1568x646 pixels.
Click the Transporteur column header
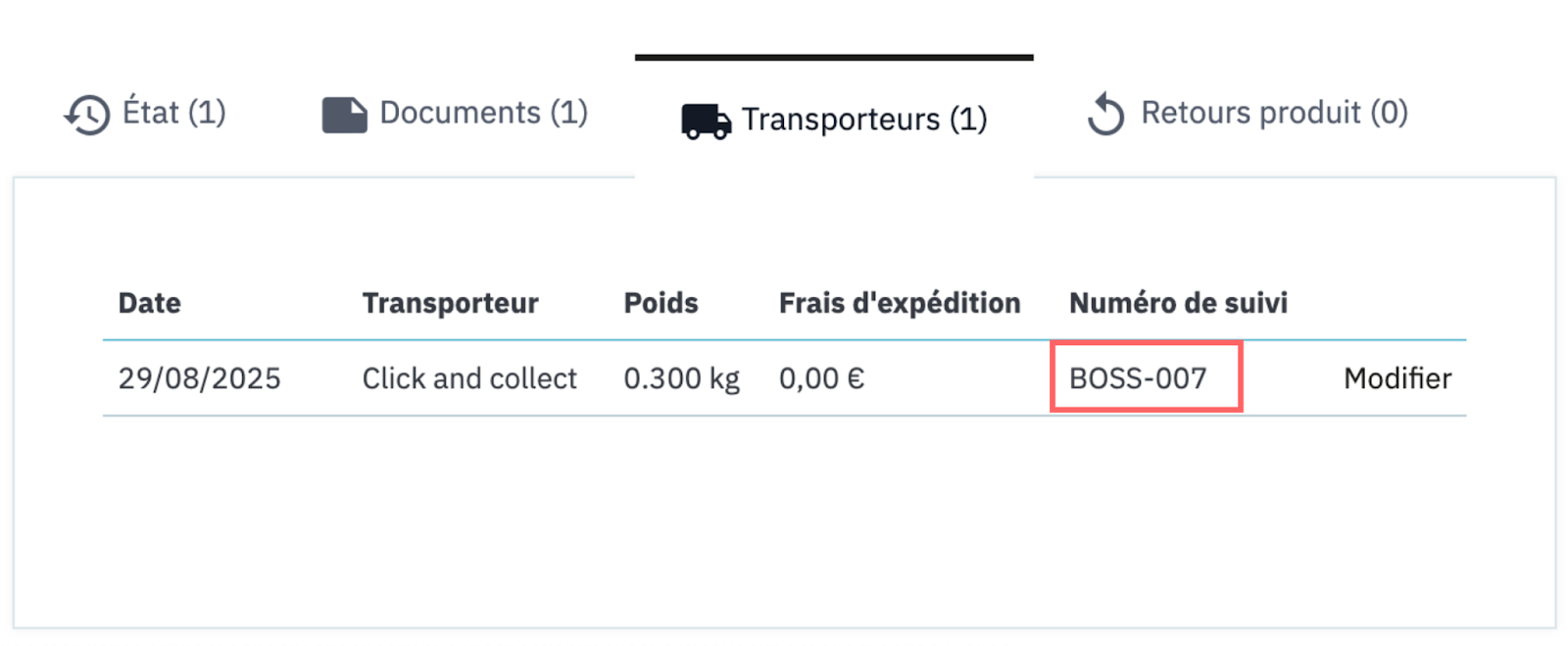click(x=450, y=303)
